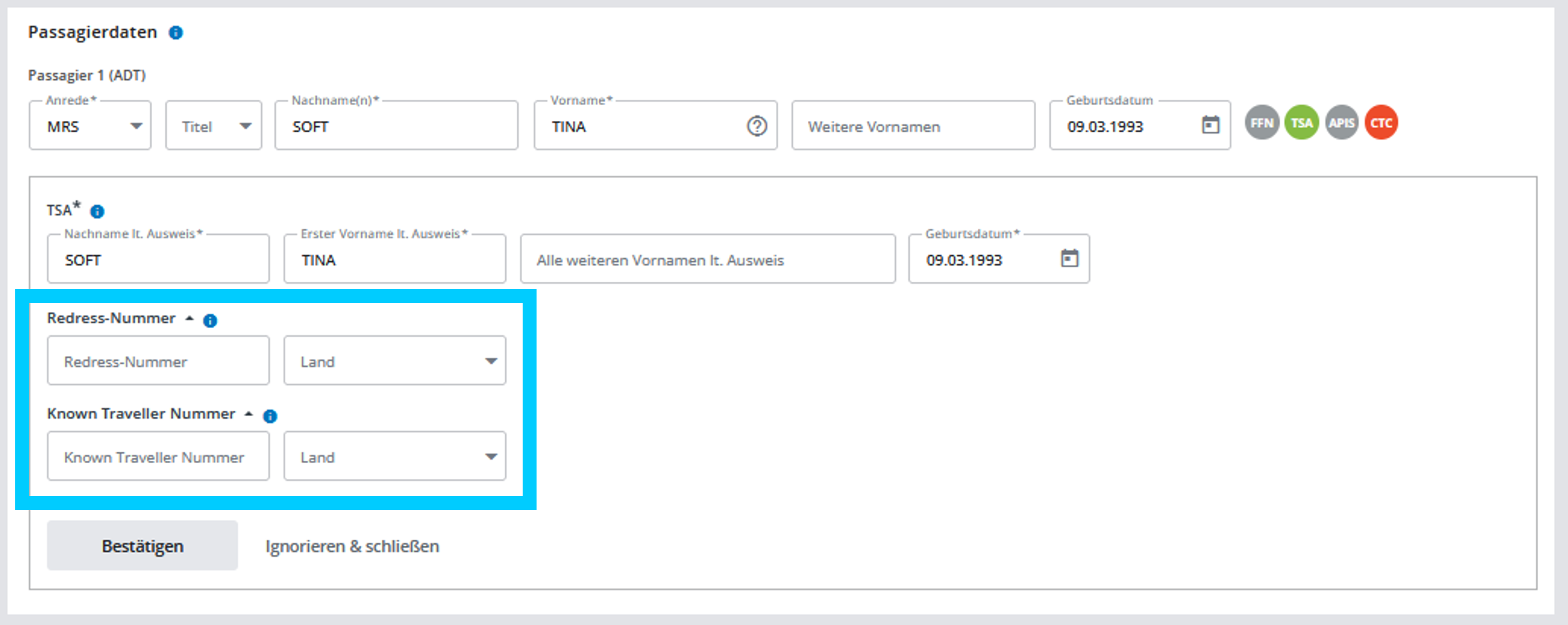Open Land dropdown for Redress-Nummer
Image resolution: width=1568 pixels, height=625 pixels.
pos(394,361)
